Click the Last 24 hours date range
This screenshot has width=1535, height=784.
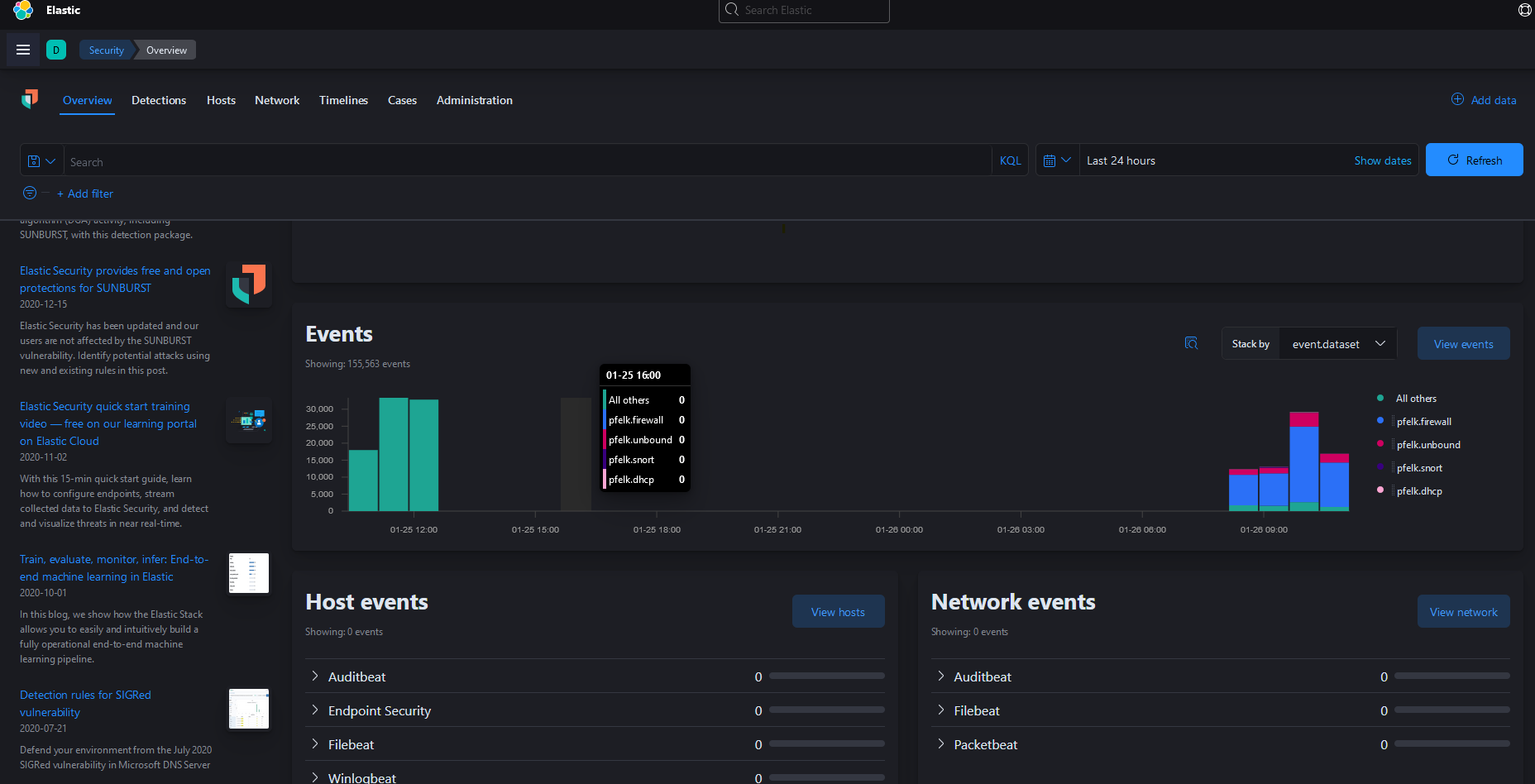point(1121,160)
